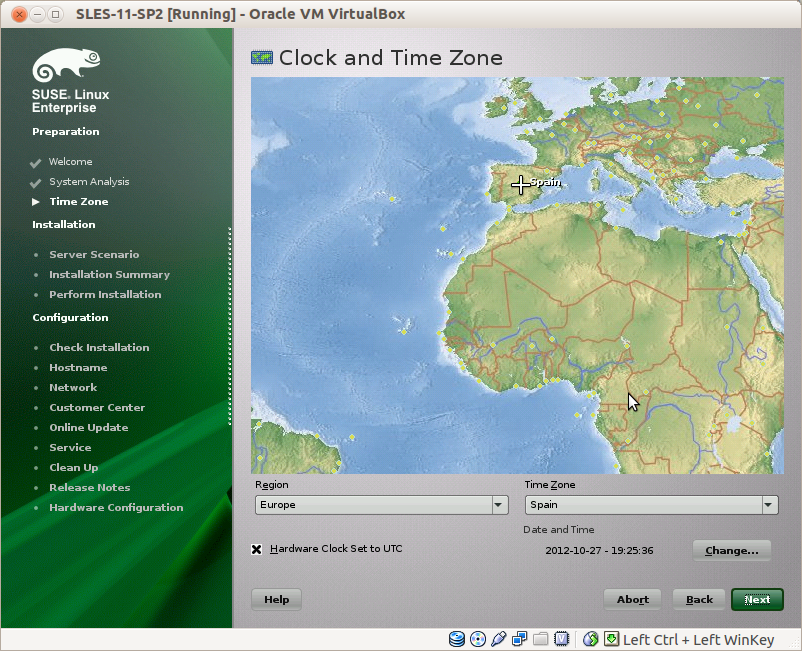
Task: Select Online Update in sidebar
Action: [88, 427]
